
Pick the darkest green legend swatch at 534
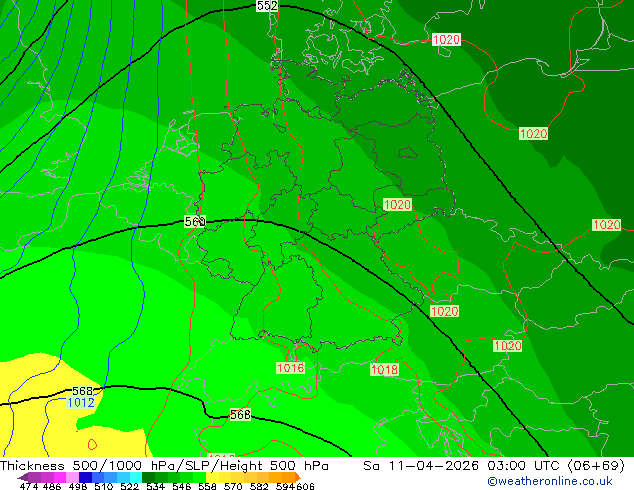(x=148, y=477)
